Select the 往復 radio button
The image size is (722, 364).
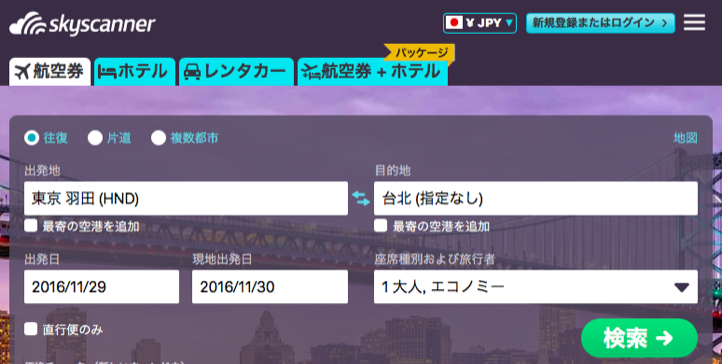(31, 138)
